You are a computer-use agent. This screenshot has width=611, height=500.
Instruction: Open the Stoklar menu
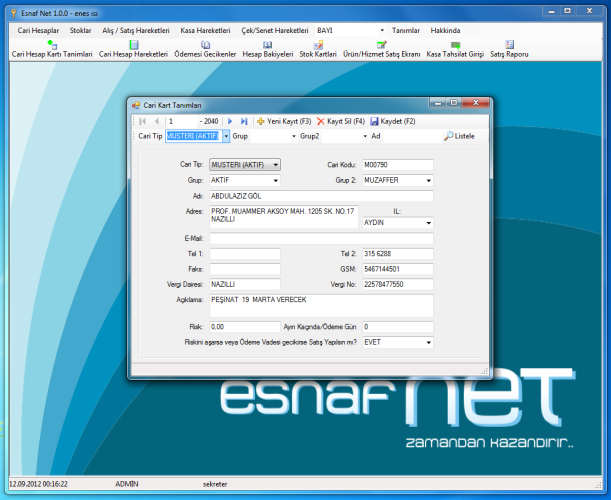click(x=80, y=30)
